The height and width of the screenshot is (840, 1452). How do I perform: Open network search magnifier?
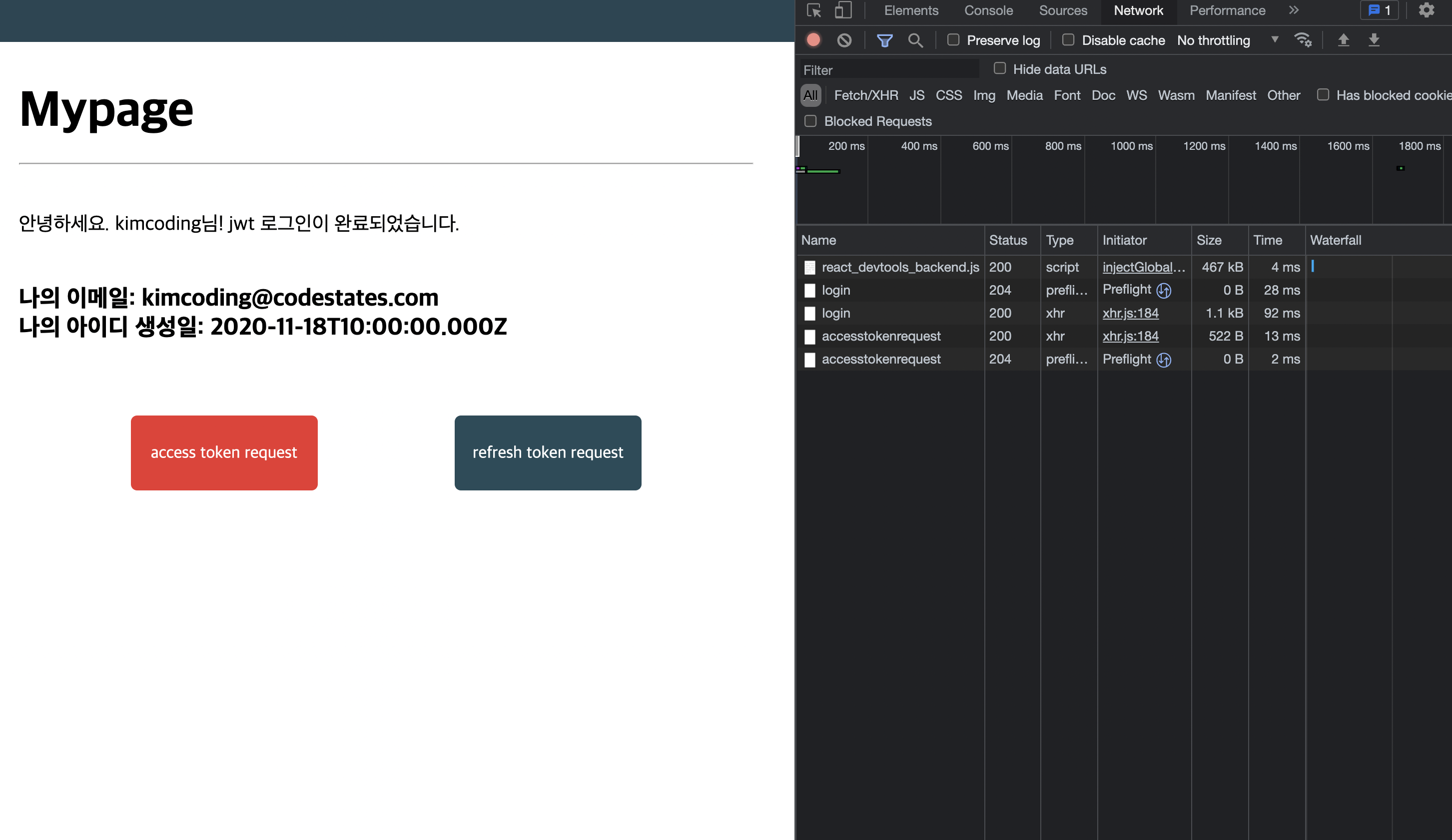click(915, 40)
